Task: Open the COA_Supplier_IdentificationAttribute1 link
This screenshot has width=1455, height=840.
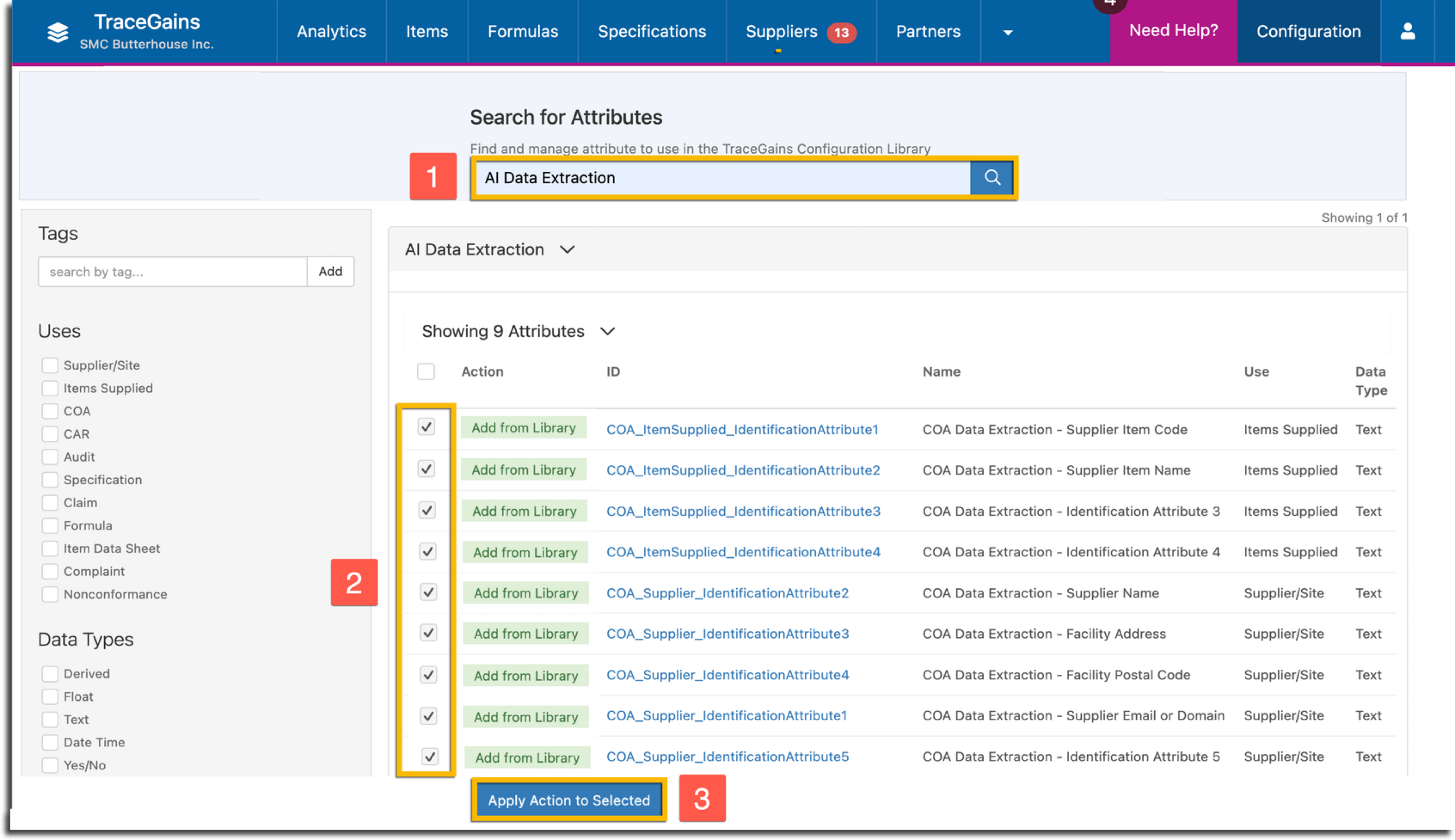Action: click(x=726, y=715)
